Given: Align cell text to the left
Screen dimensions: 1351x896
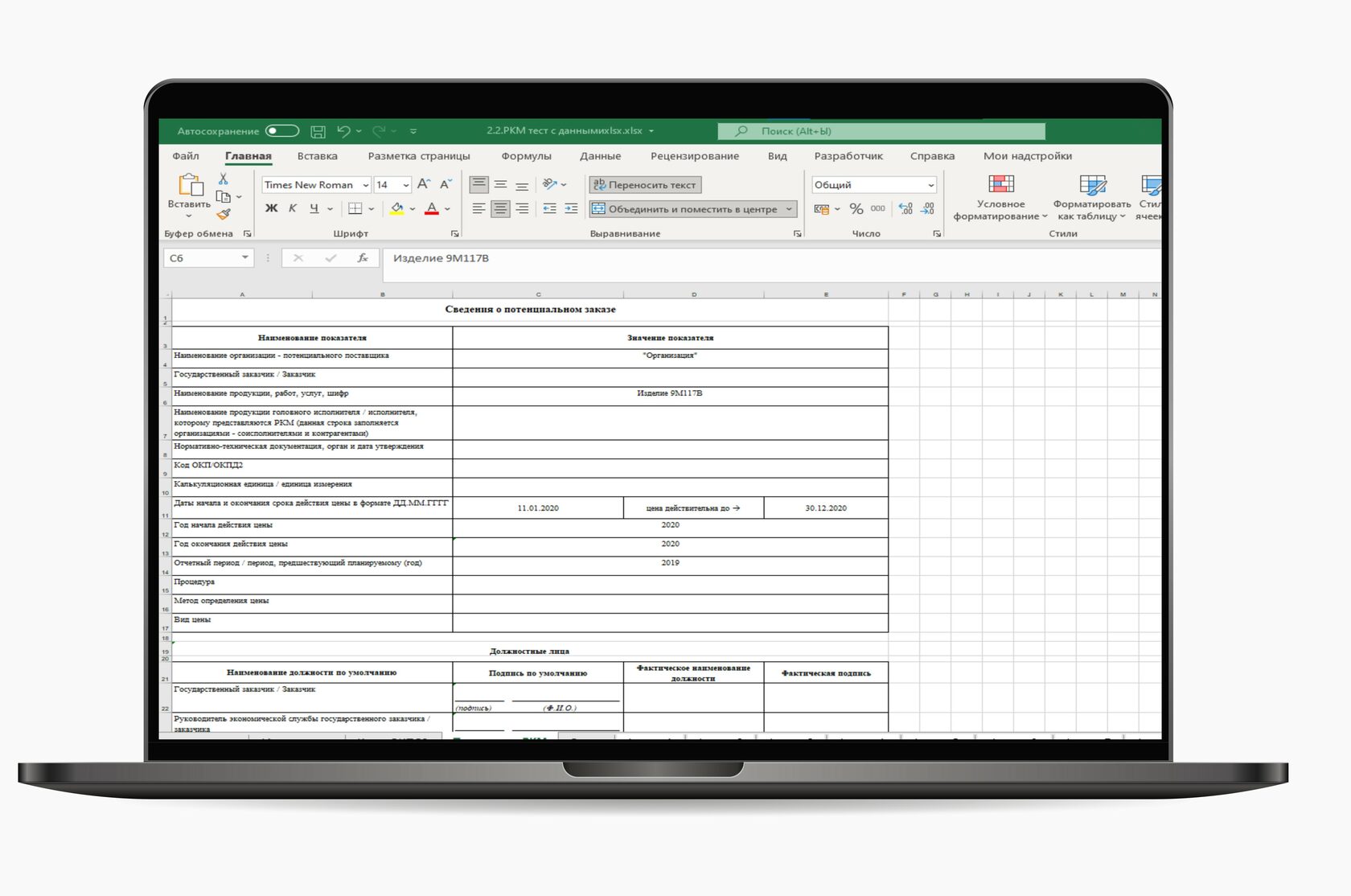Looking at the screenshot, I should pos(478,208).
